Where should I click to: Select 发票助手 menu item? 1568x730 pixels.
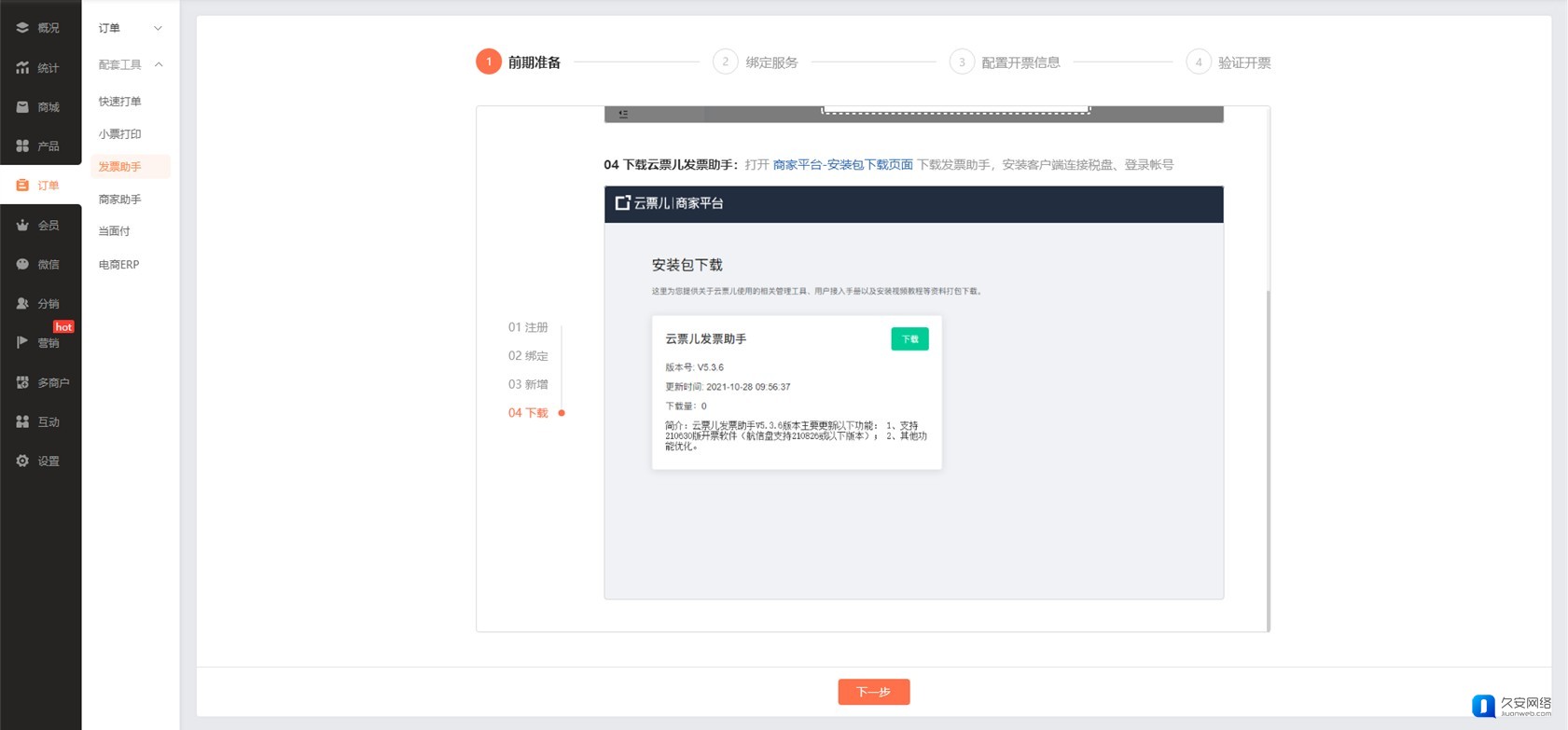tap(119, 167)
